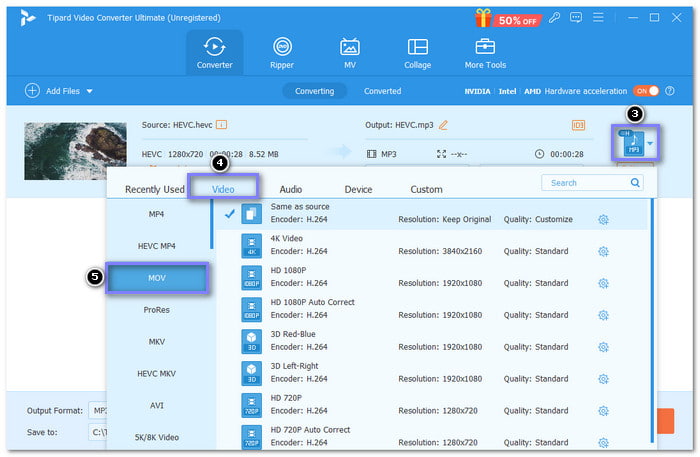
Task: Open the MV maker module
Action: pyautogui.click(x=350, y=53)
